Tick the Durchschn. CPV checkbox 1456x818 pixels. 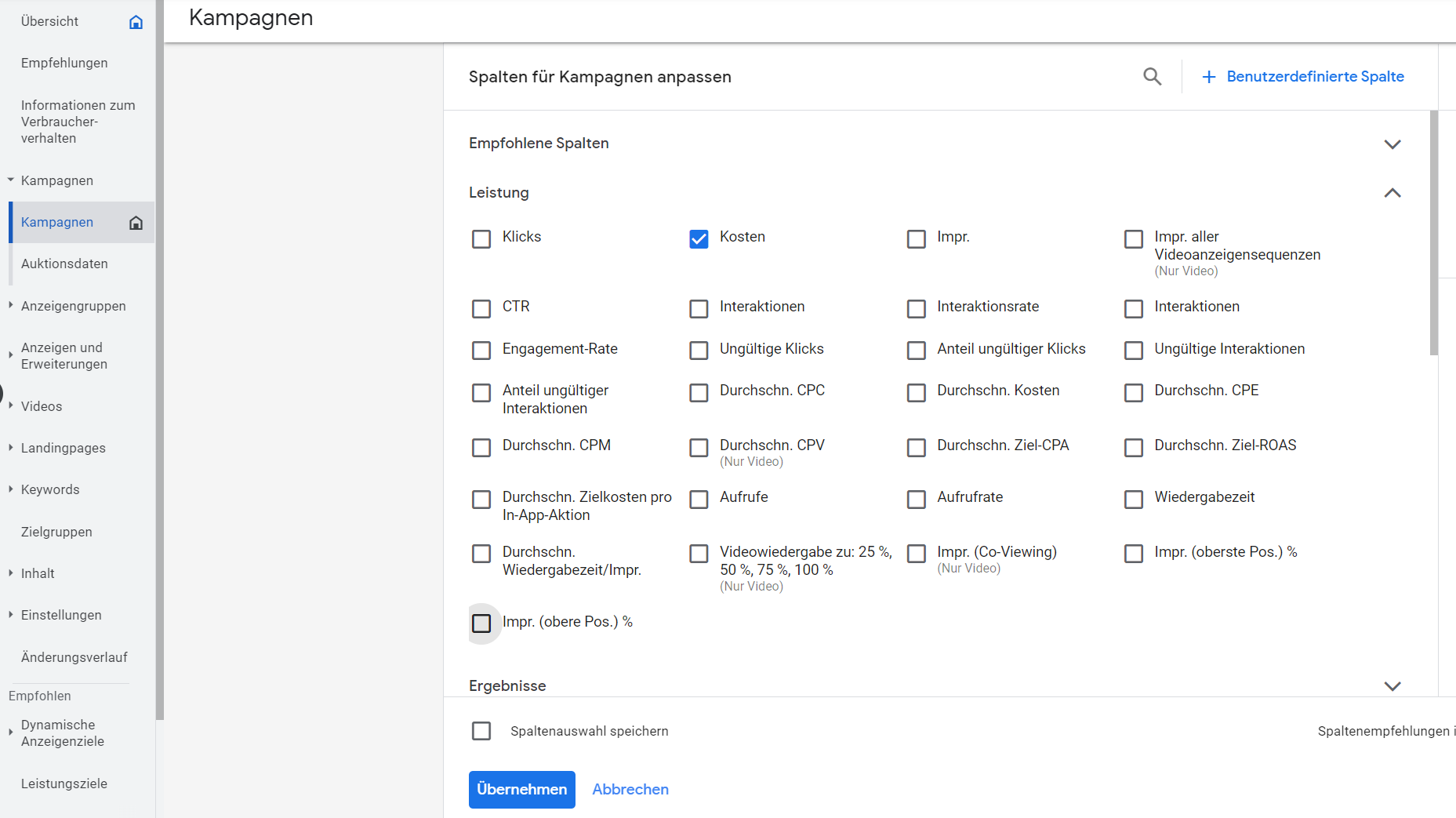[x=699, y=448]
